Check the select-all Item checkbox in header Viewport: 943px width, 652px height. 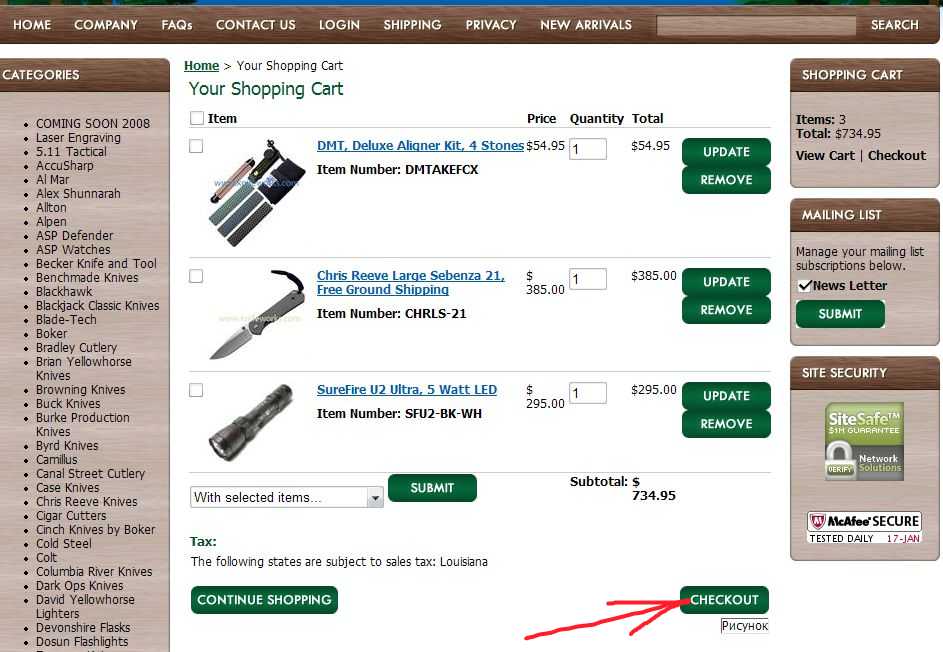pos(196,119)
